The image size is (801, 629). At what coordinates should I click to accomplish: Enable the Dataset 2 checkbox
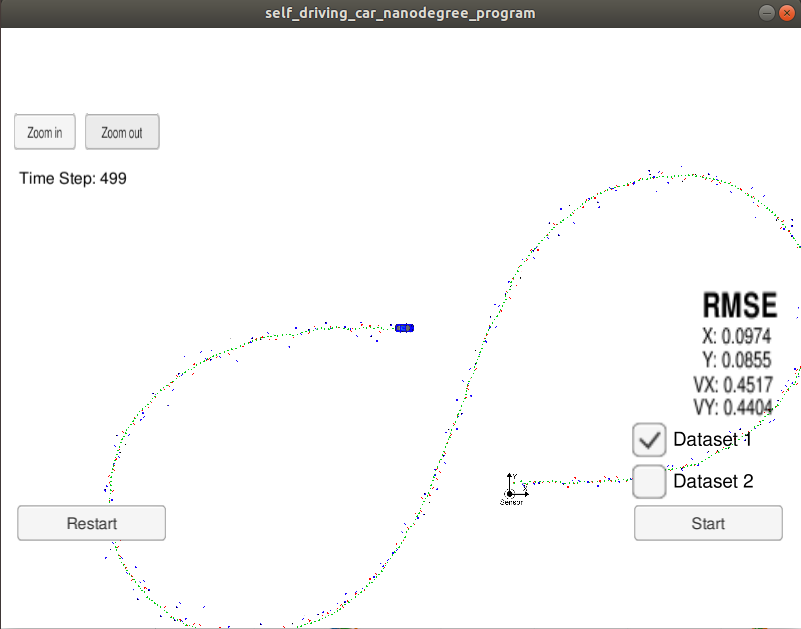tap(649, 481)
